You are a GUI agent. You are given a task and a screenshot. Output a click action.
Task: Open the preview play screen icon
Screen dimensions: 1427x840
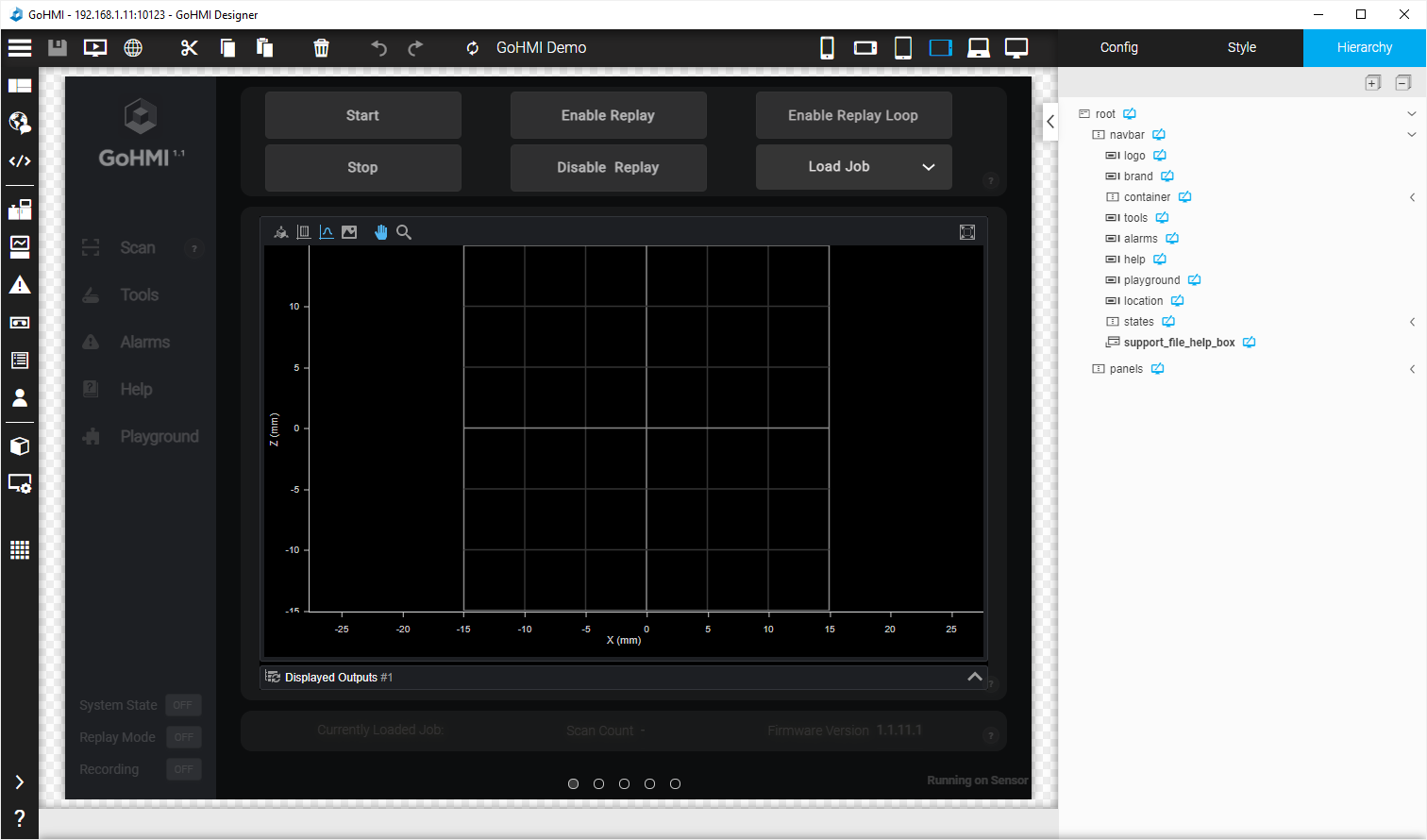pyautogui.click(x=95, y=48)
